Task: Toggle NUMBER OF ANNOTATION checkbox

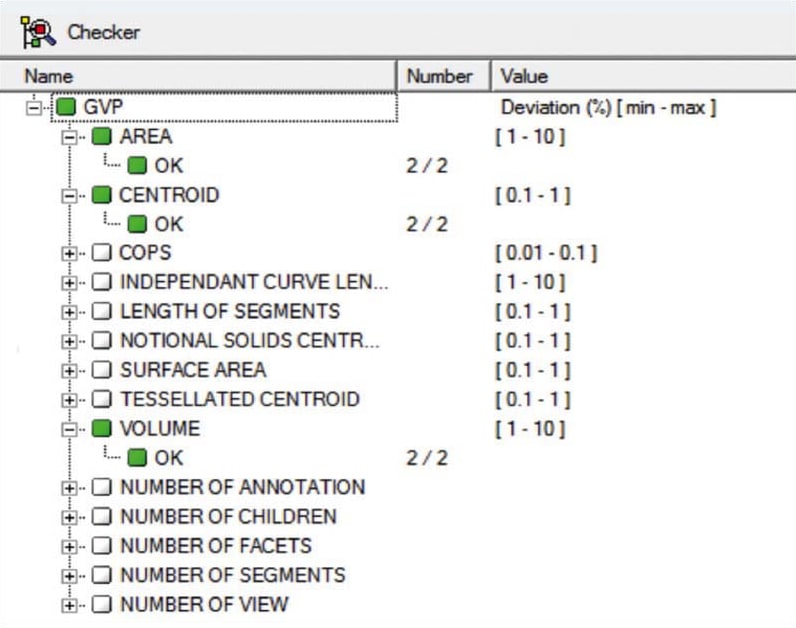Action: (102, 487)
